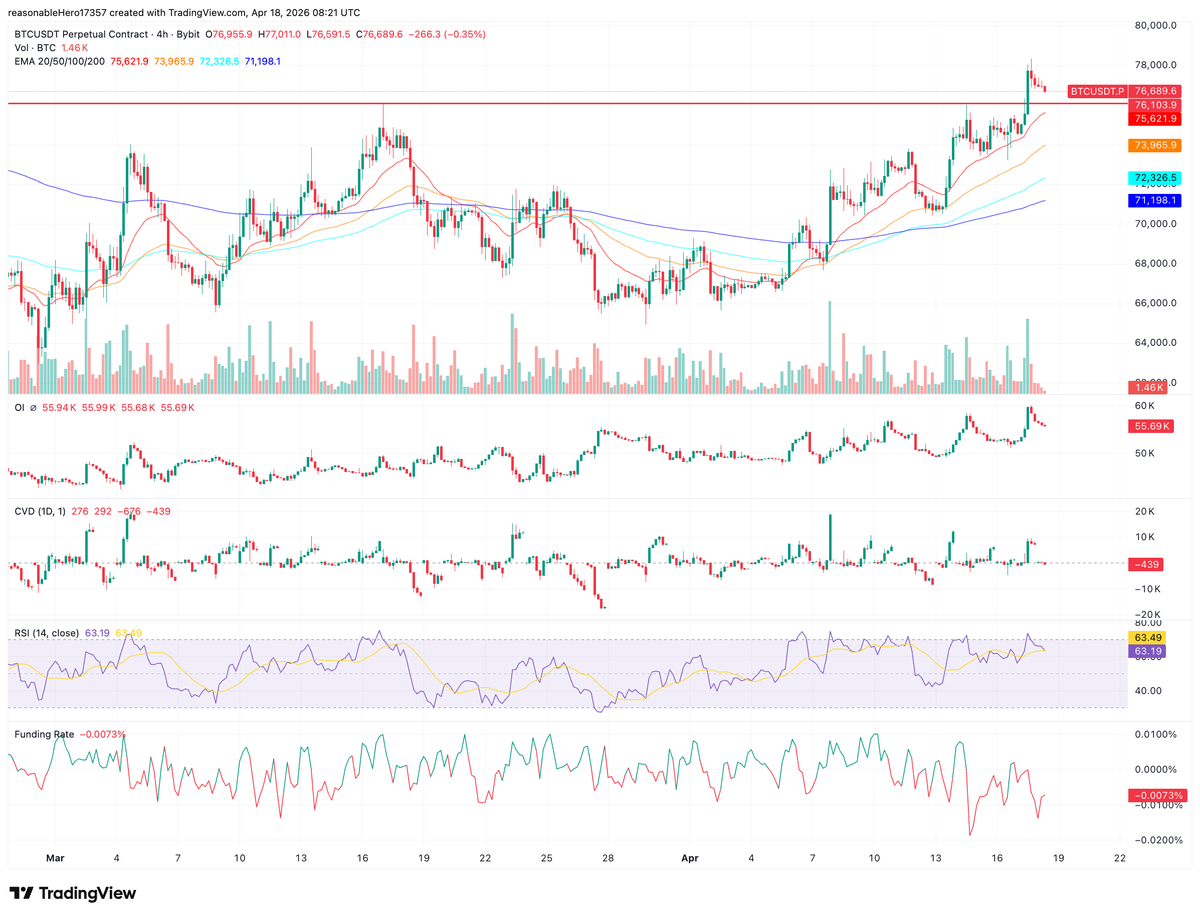
Task: Click the 25 date label on time axis
Action: point(546,858)
